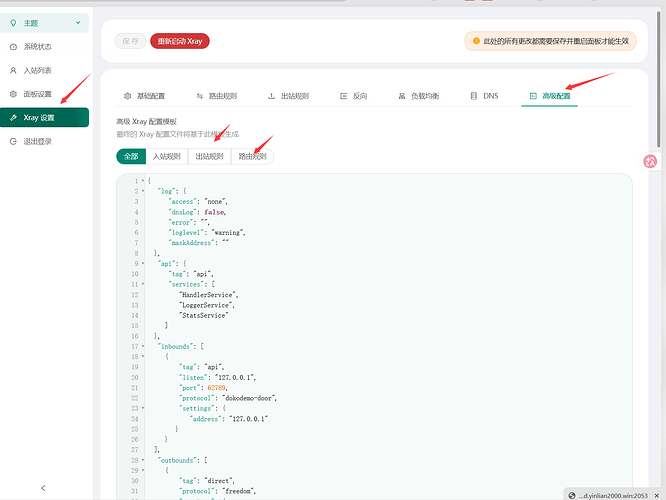Viewport: 666px width, 500px height.
Task: Click the "HandlerService" entry in the editor
Action: (x=208, y=295)
